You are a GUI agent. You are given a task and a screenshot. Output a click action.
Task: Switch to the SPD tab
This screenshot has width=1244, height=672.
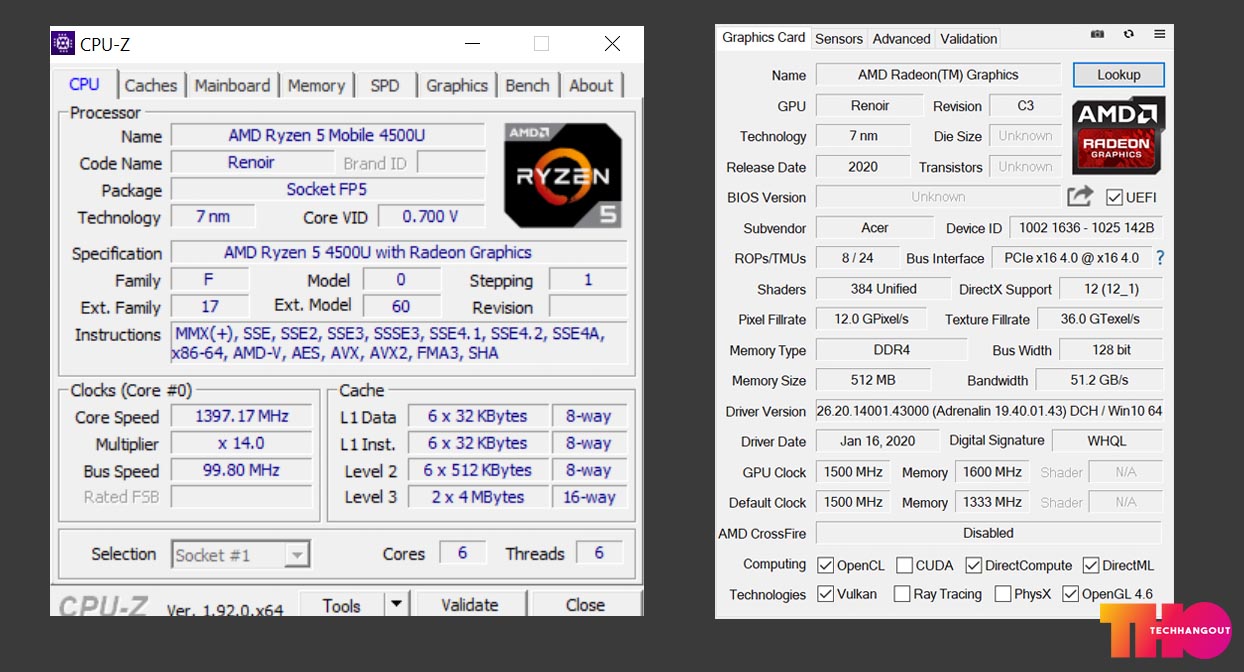pos(385,86)
